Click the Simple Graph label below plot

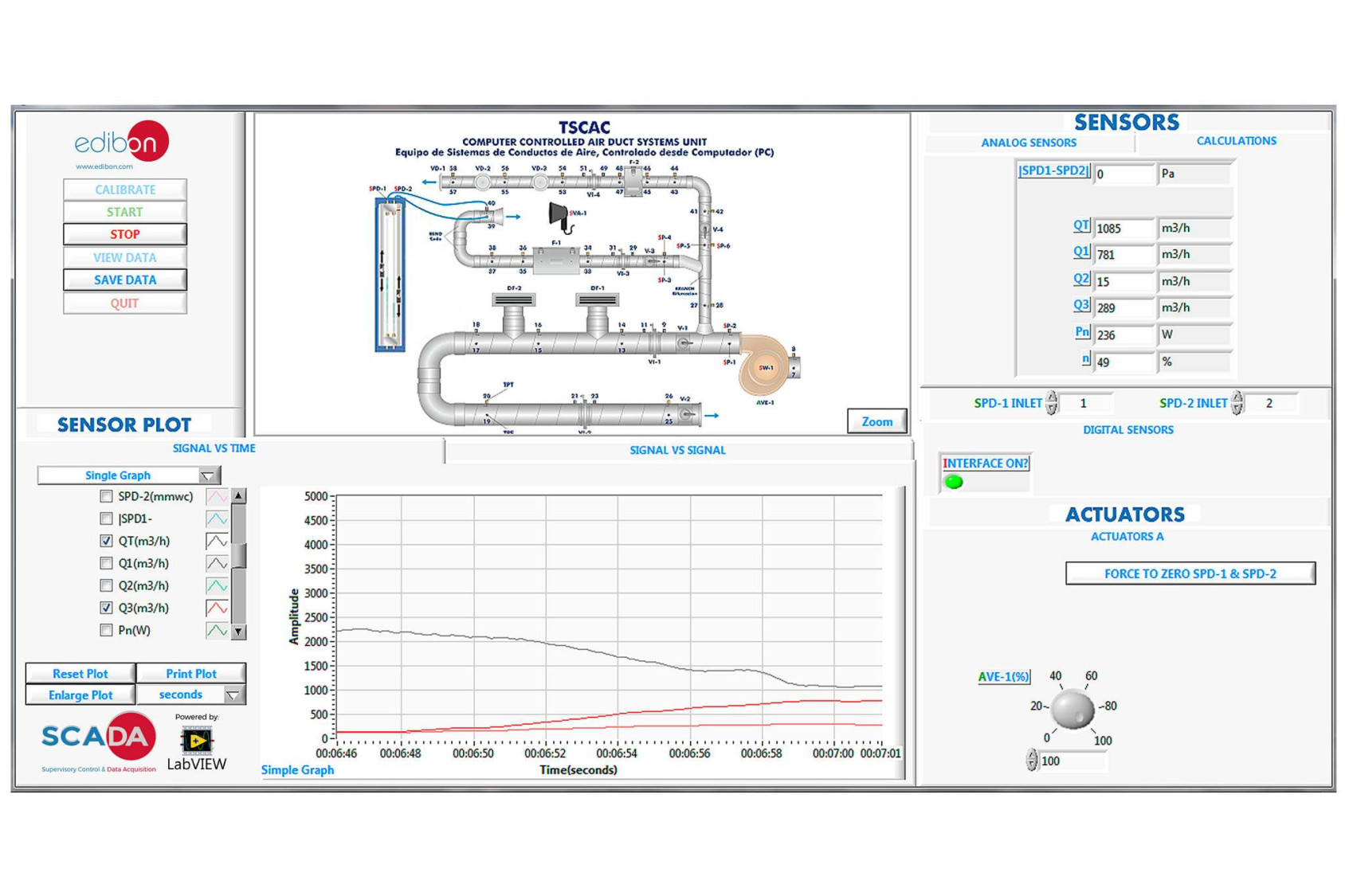pos(297,770)
